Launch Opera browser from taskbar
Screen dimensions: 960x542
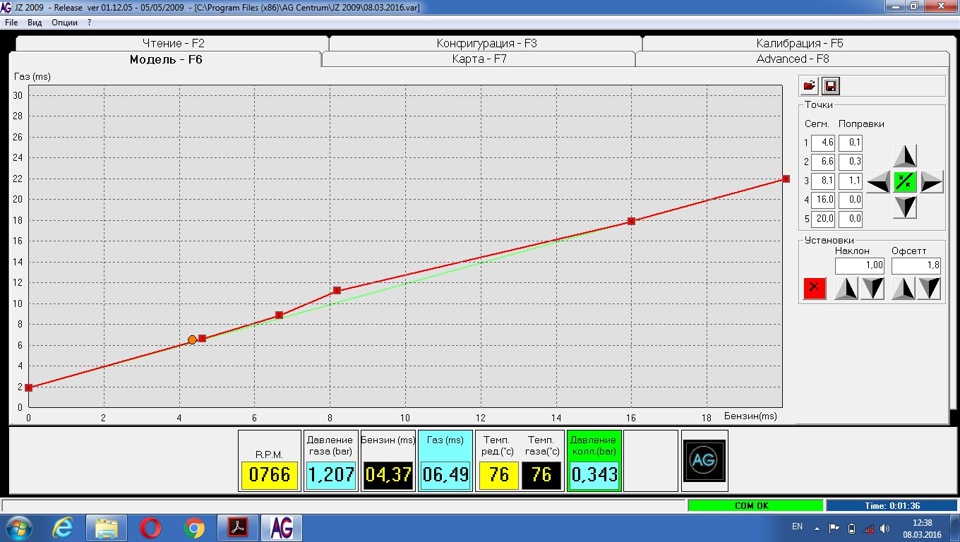pyautogui.click(x=150, y=527)
